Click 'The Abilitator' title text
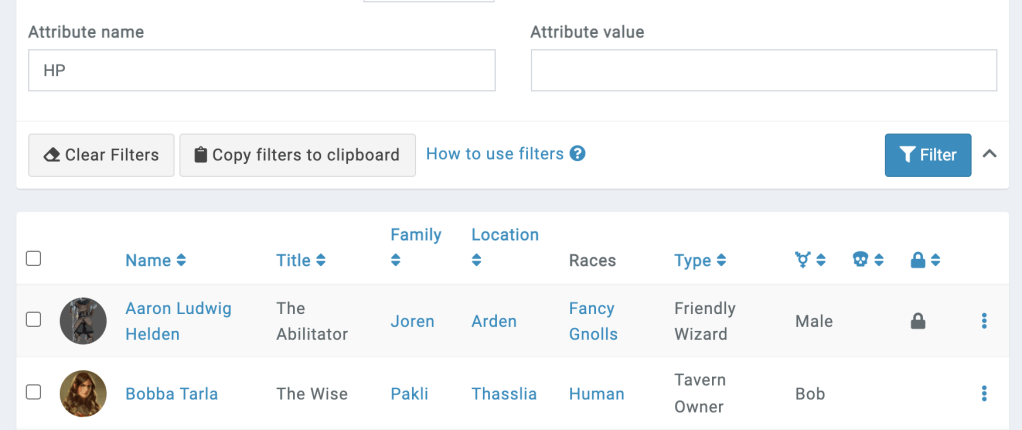Viewport: 1022px width, 430px height. [312, 321]
